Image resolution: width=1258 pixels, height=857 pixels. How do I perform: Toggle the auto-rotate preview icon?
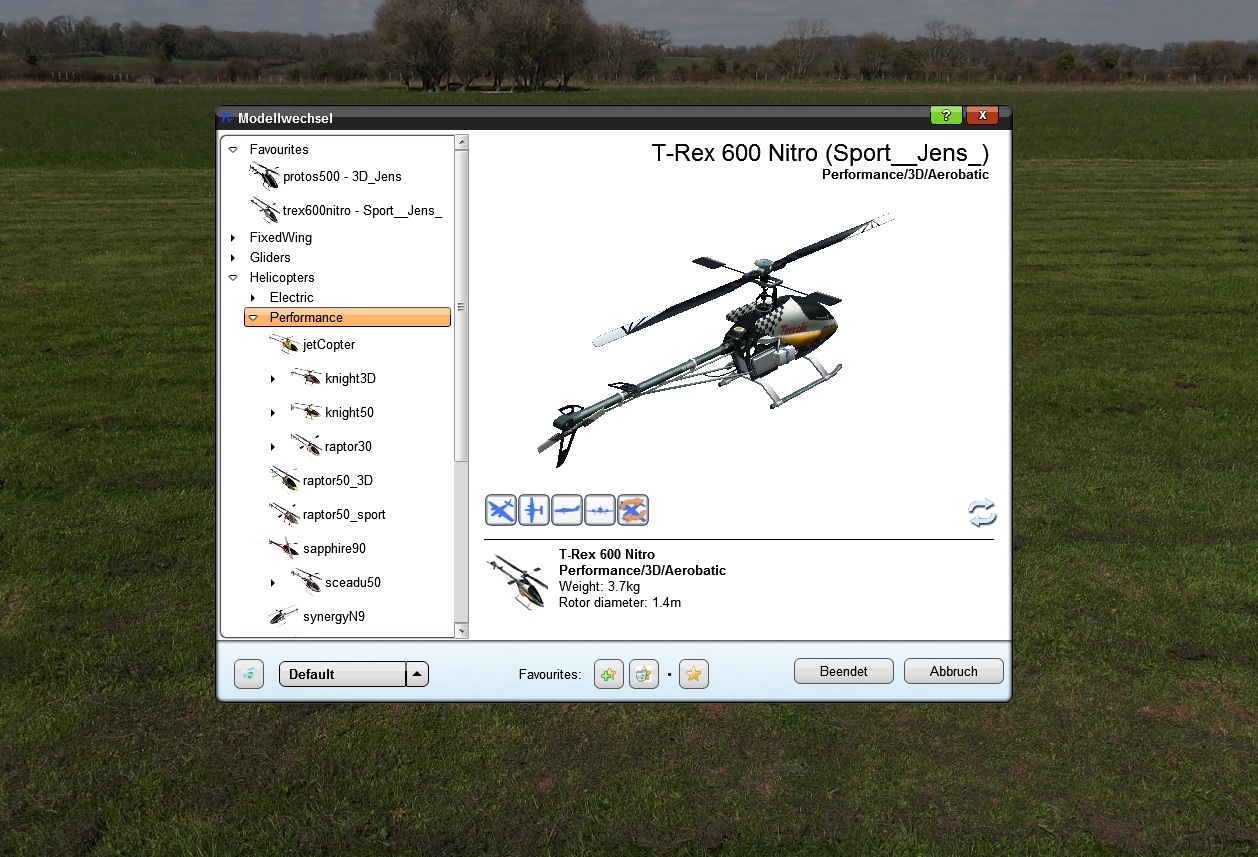(x=633, y=510)
